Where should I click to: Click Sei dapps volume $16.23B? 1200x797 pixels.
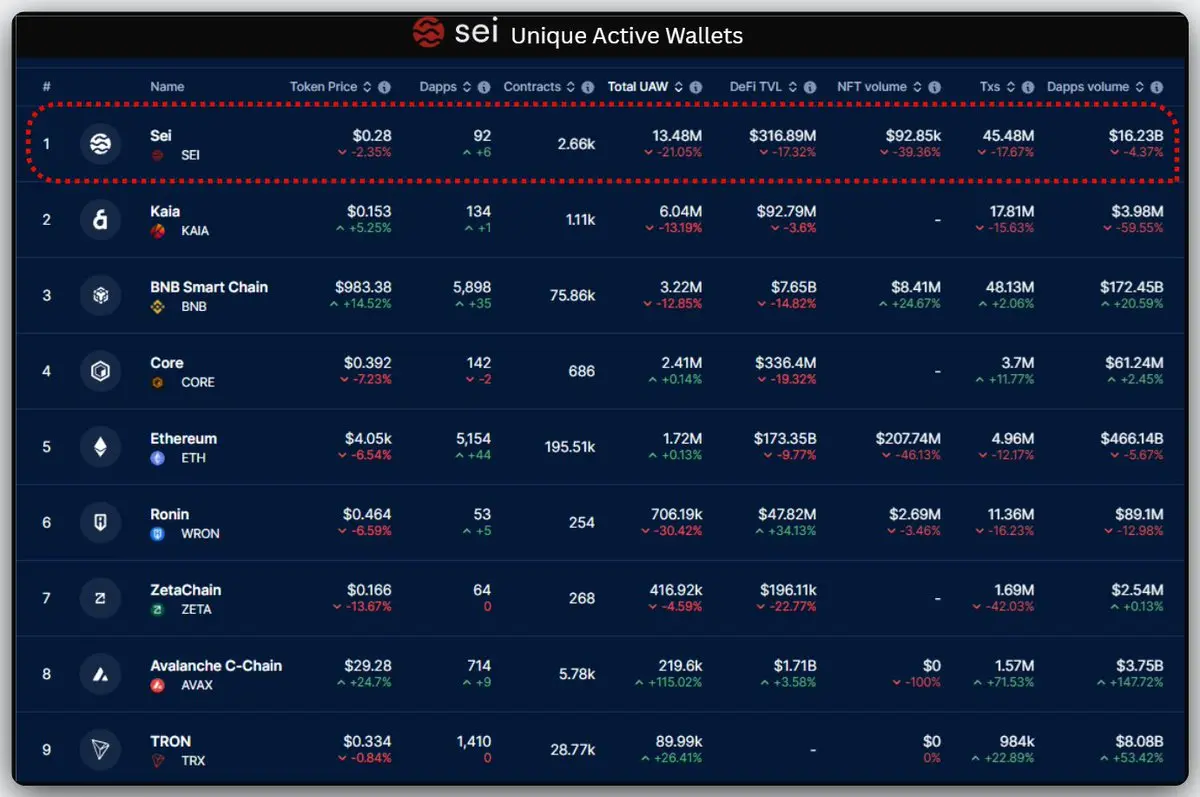[x=1136, y=136]
